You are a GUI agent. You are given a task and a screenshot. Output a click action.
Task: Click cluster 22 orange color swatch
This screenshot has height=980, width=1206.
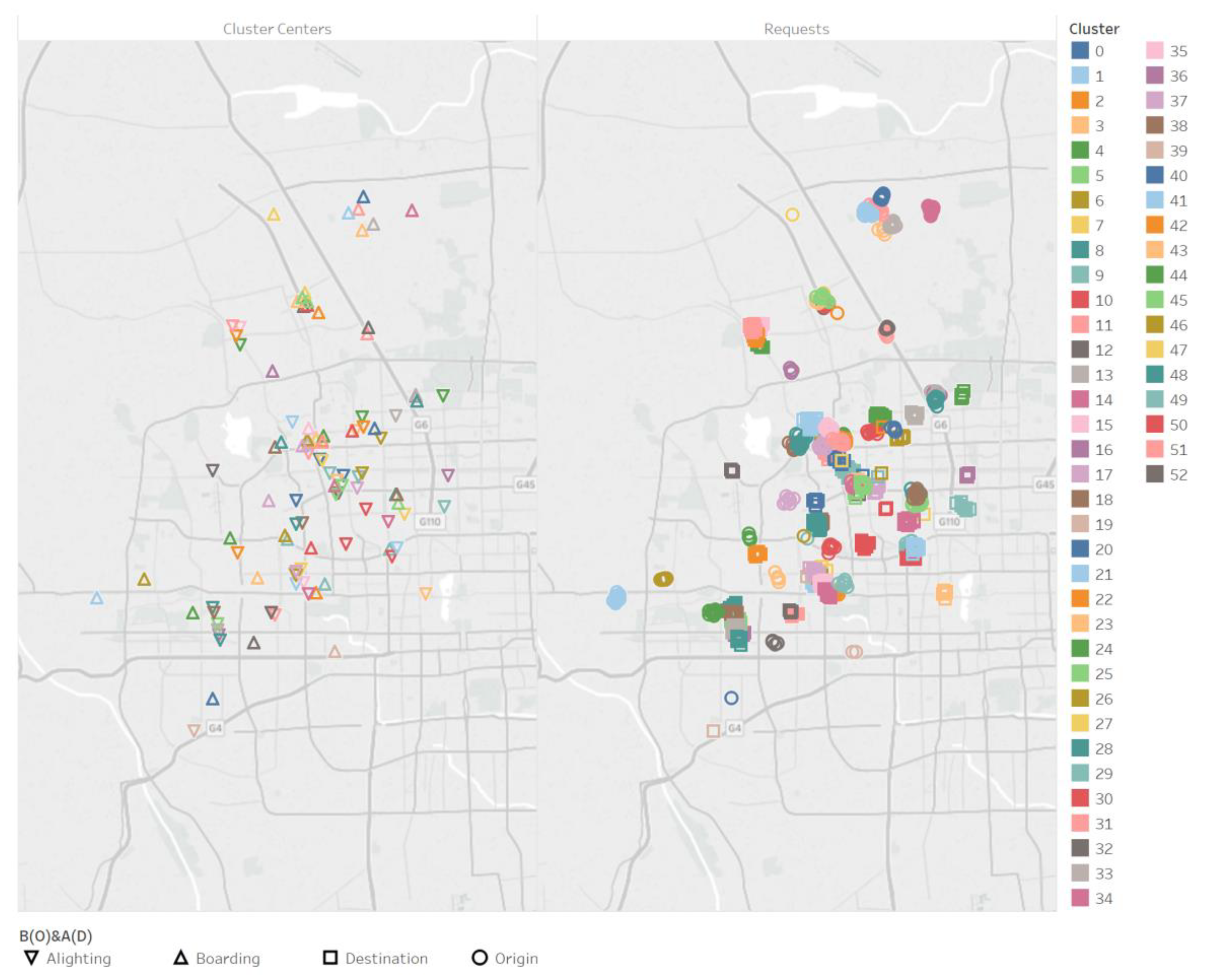[1080, 599]
